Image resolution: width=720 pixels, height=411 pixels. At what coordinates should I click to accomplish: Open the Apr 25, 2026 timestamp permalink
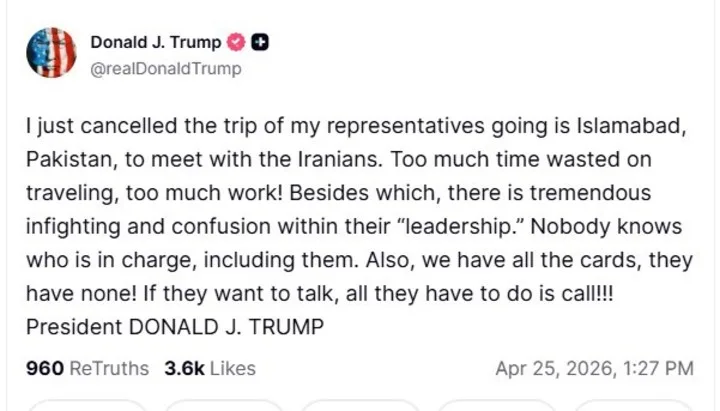pos(594,368)
